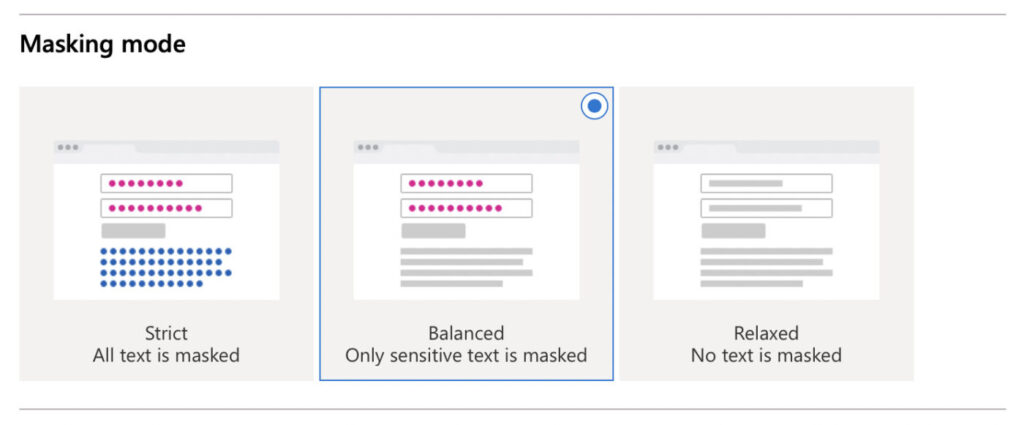The width and height of the screenshot is (1024, 425).
Task: Click the Strict mode preview illustration
Action: (x=166, y=220)
